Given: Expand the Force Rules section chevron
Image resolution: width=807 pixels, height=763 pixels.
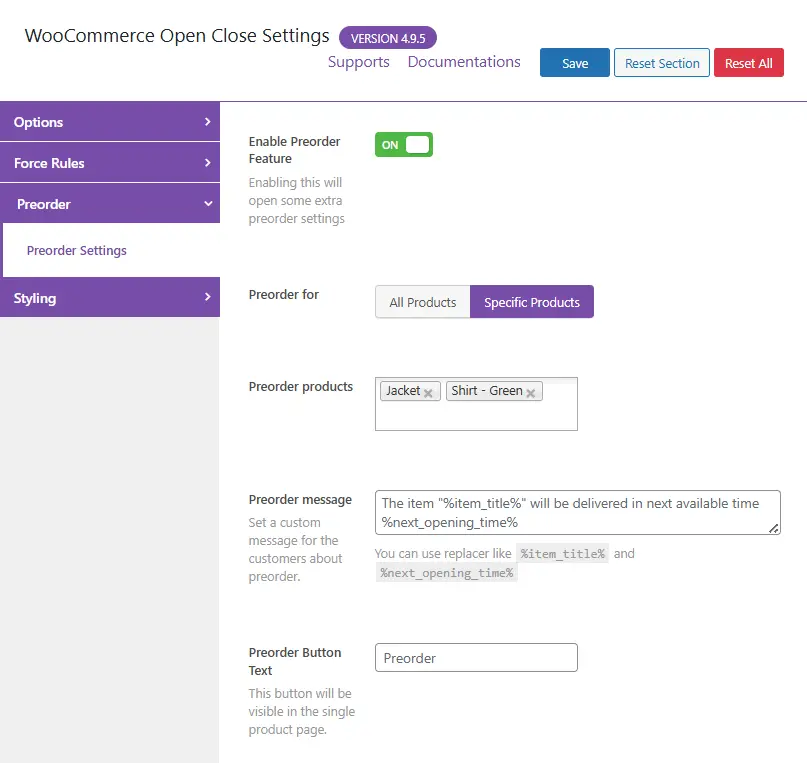Looking at the screenshot, I should [207, 163].
